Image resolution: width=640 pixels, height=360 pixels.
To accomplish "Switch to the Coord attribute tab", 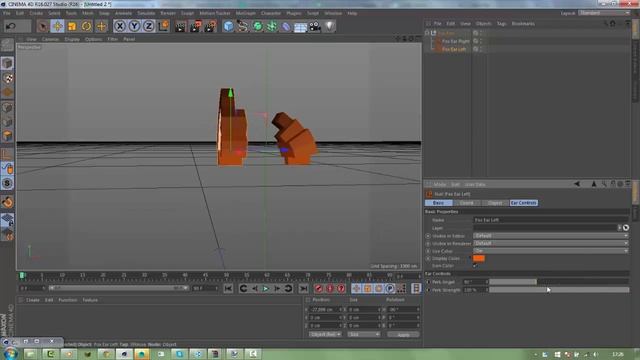I will (x=467, y=203).
